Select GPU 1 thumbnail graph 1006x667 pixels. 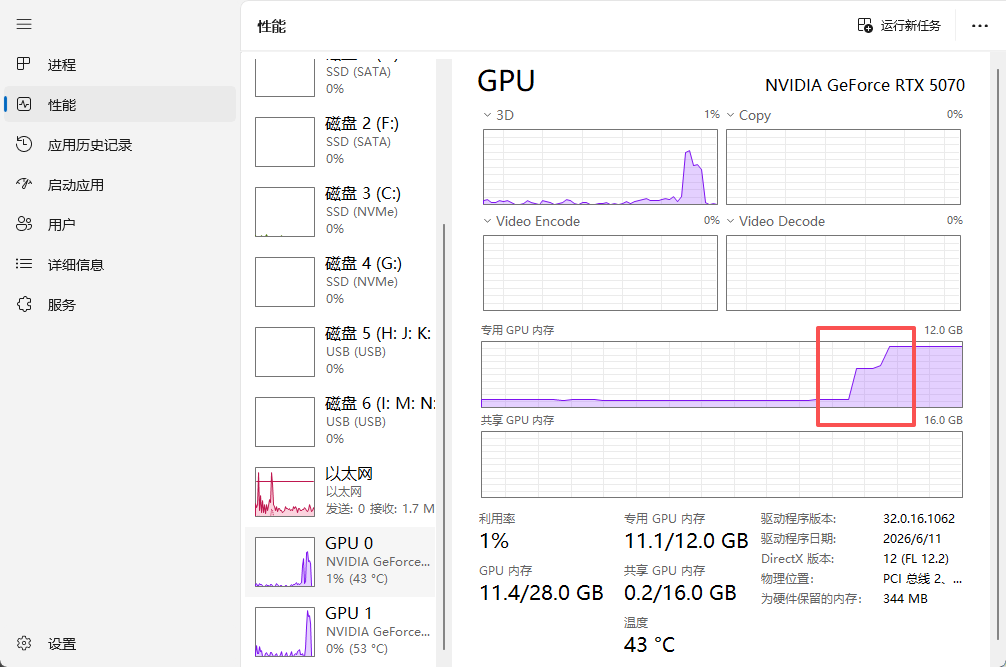pyautogui.click(x=285, y=632)
